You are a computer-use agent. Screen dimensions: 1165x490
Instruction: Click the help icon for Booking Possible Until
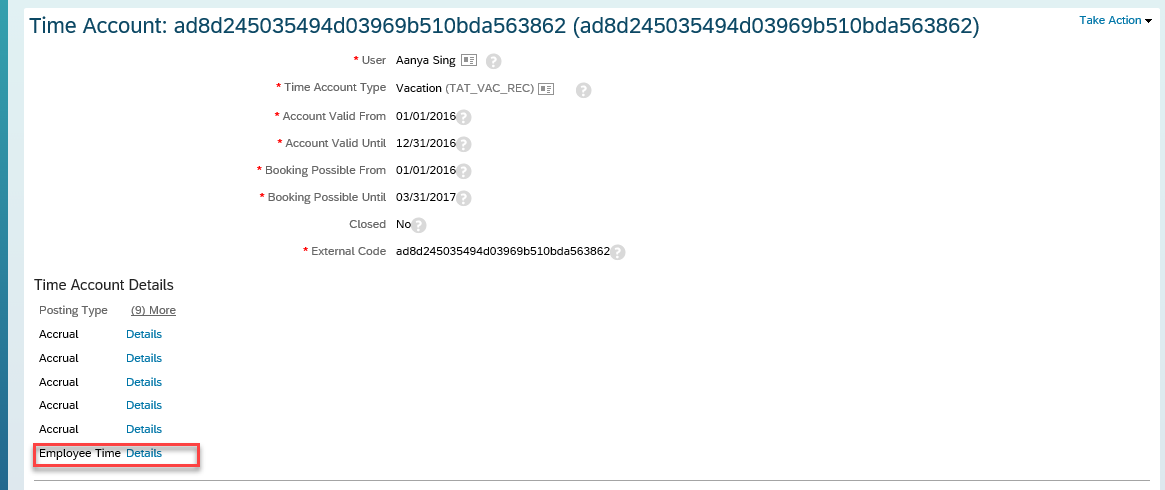point(464,198)
